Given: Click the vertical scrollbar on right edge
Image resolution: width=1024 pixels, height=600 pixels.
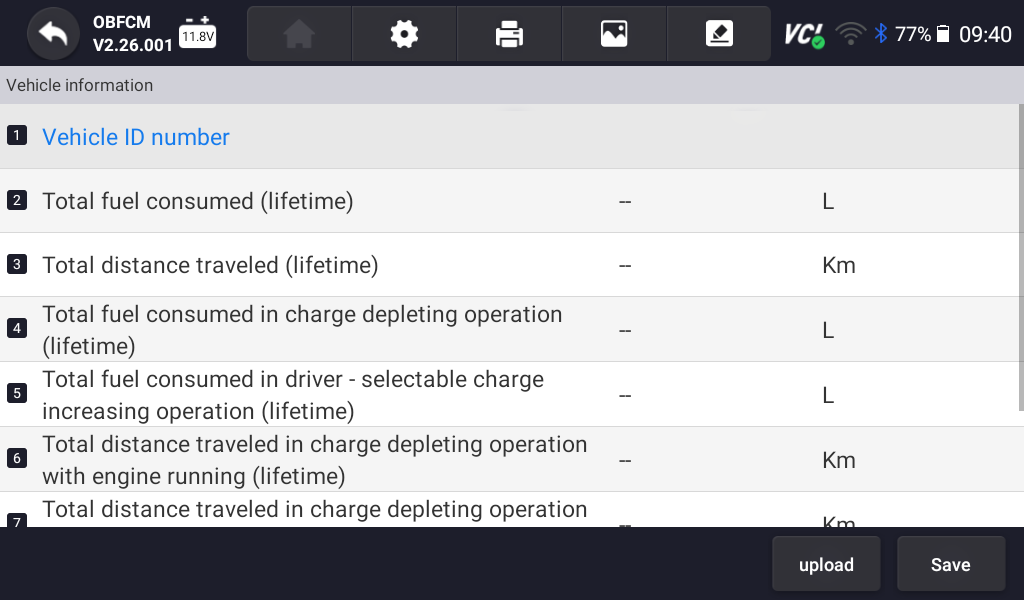Looking at the screenshot, I should [x=1020, y=260].
